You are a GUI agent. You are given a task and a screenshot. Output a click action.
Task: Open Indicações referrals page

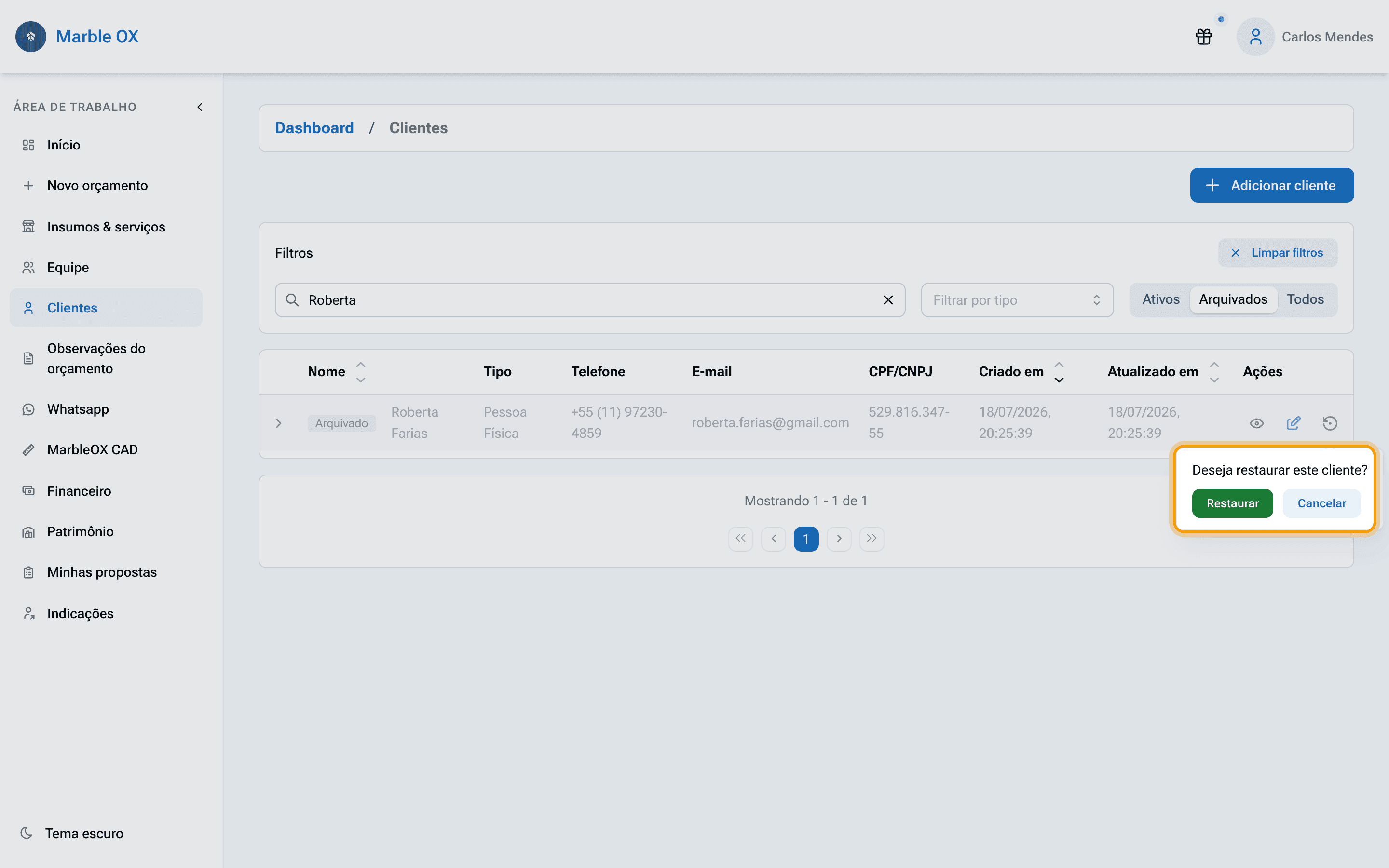pyautogui.click(x=106, y=614)
